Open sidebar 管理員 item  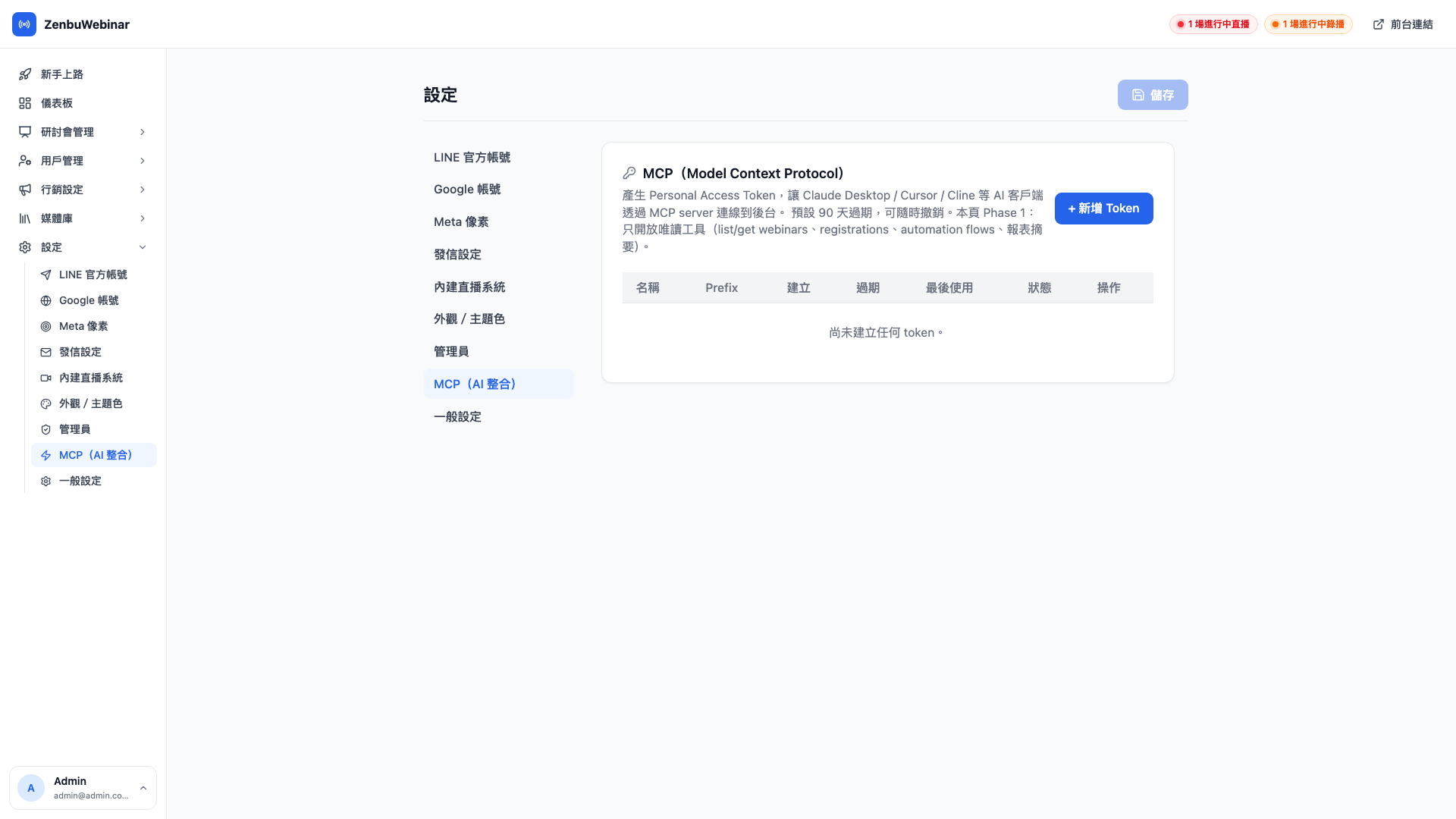point(94,429)
